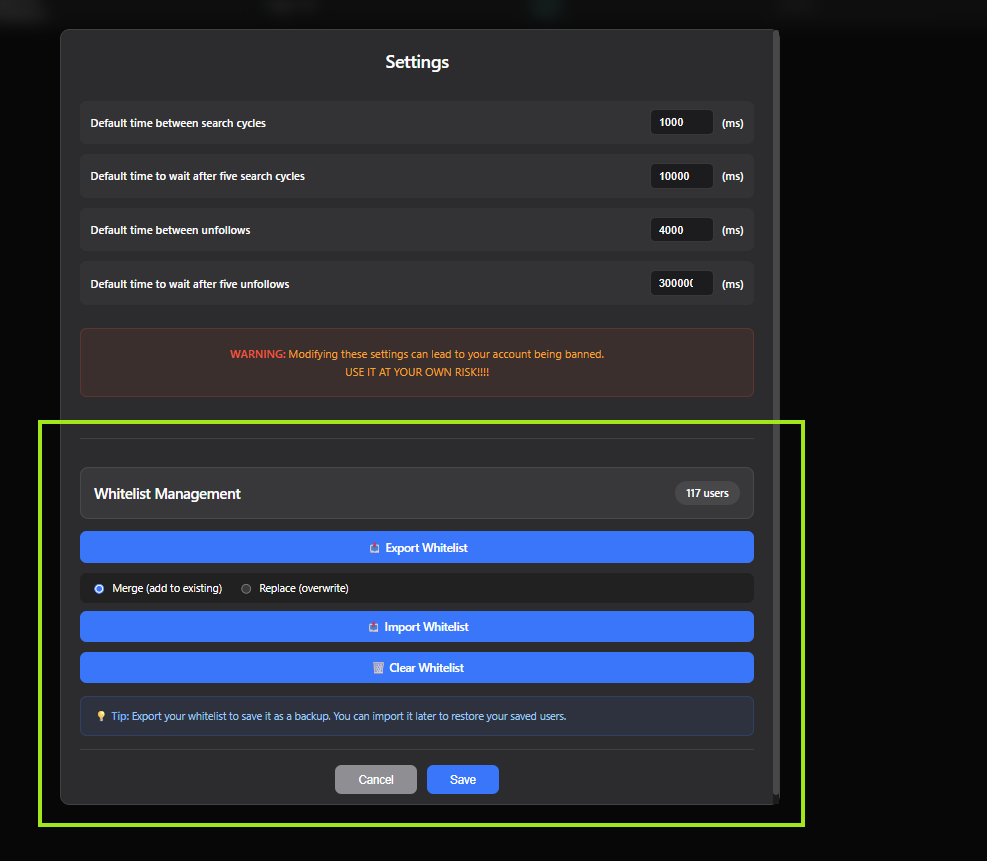Click 'Default time between unfollows' label
This screenshot has height=861, width=987.
tap(170, 230)
